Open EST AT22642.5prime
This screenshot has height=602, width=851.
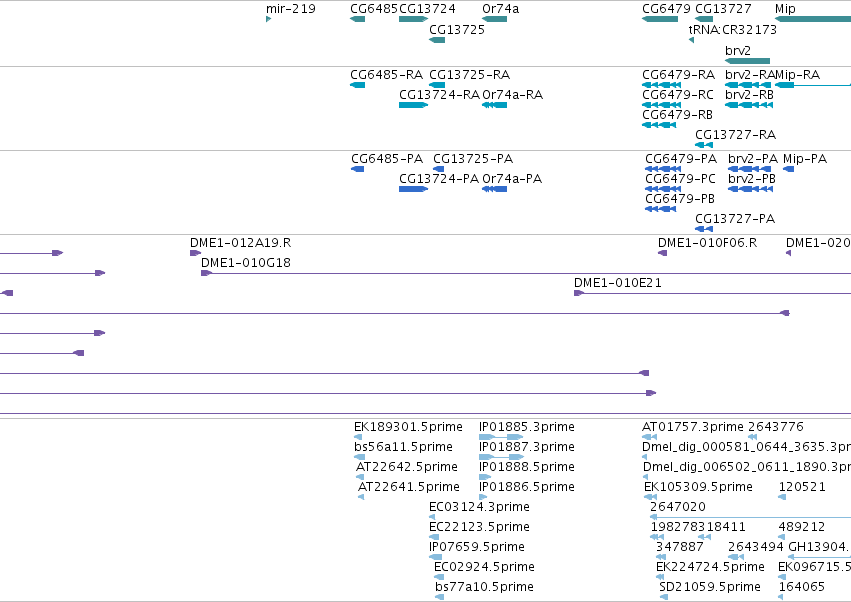407,467
